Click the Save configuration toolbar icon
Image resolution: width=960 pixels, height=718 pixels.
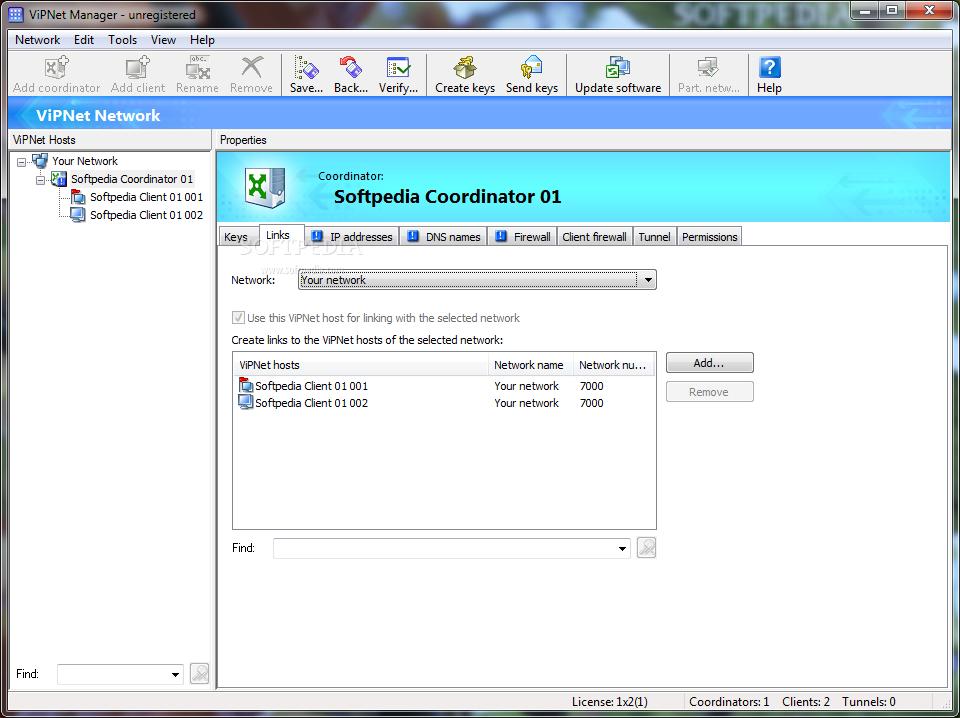[x=306, y=68]
